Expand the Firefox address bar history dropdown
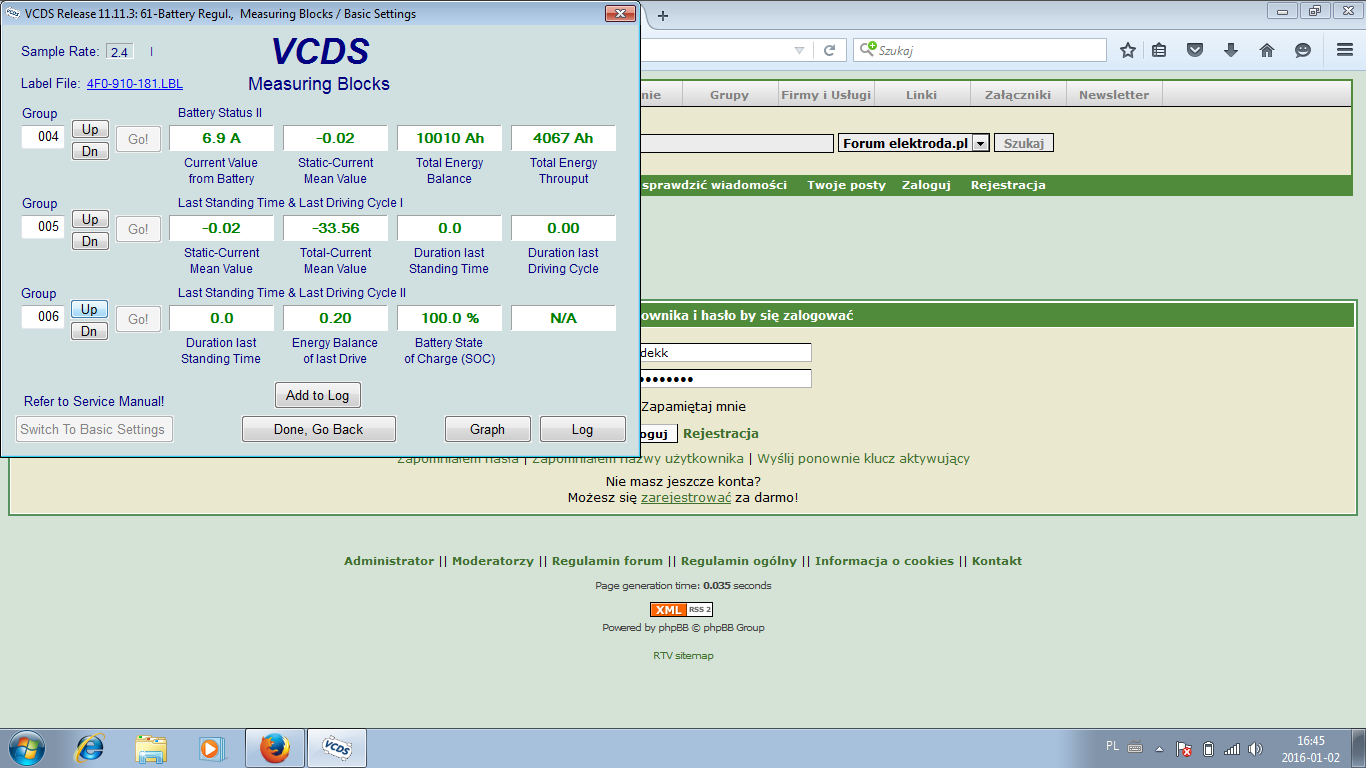The width and height of the screenshot is (1366, 768). pyautogui.click(x=798, y=50)
